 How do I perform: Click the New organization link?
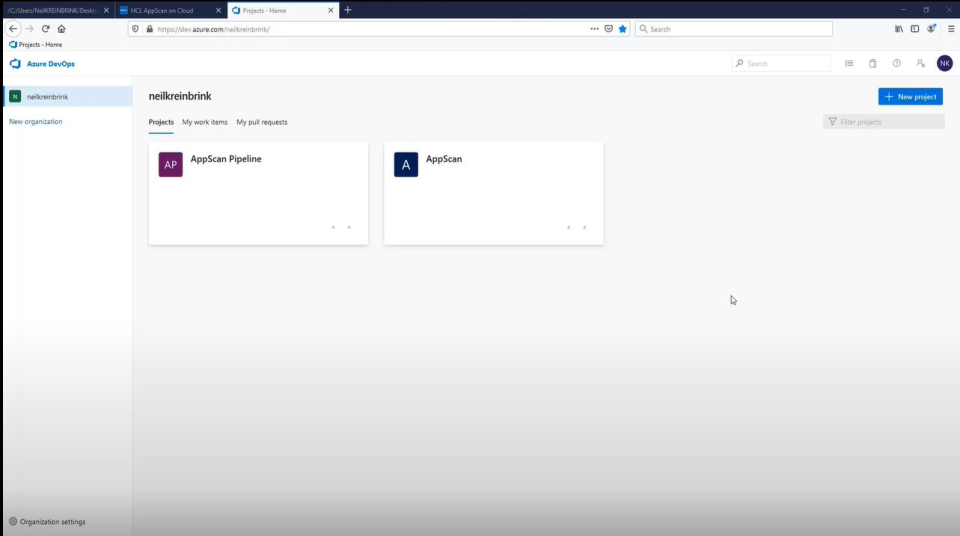pyautogui.click(x=36, y=121)
